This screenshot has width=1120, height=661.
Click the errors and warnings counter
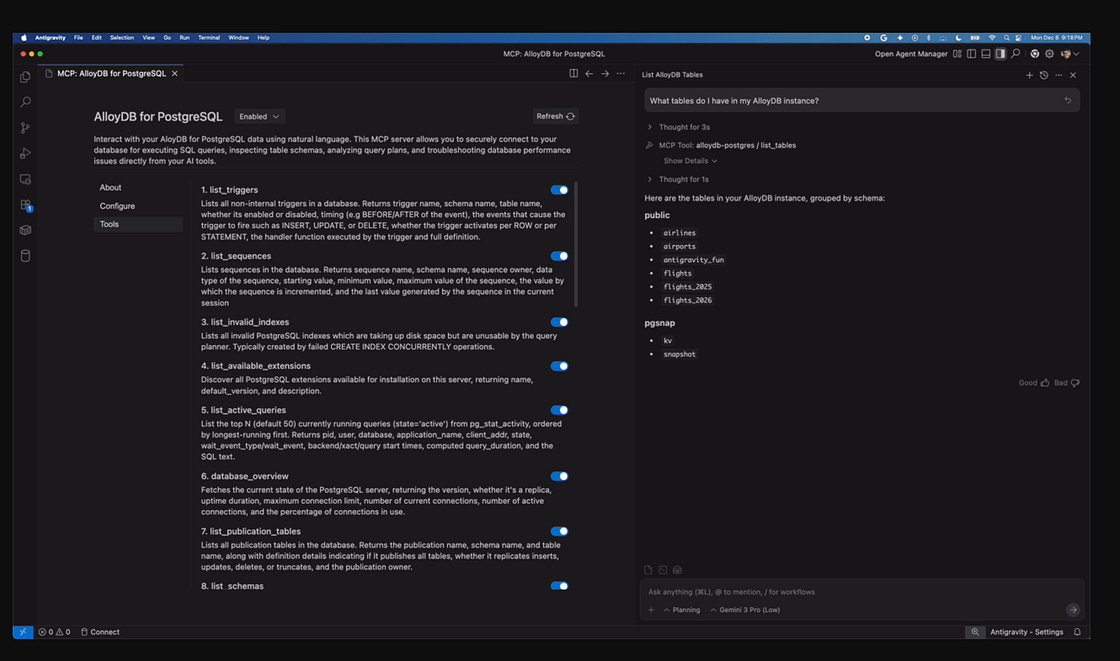[x=54, y=632]
